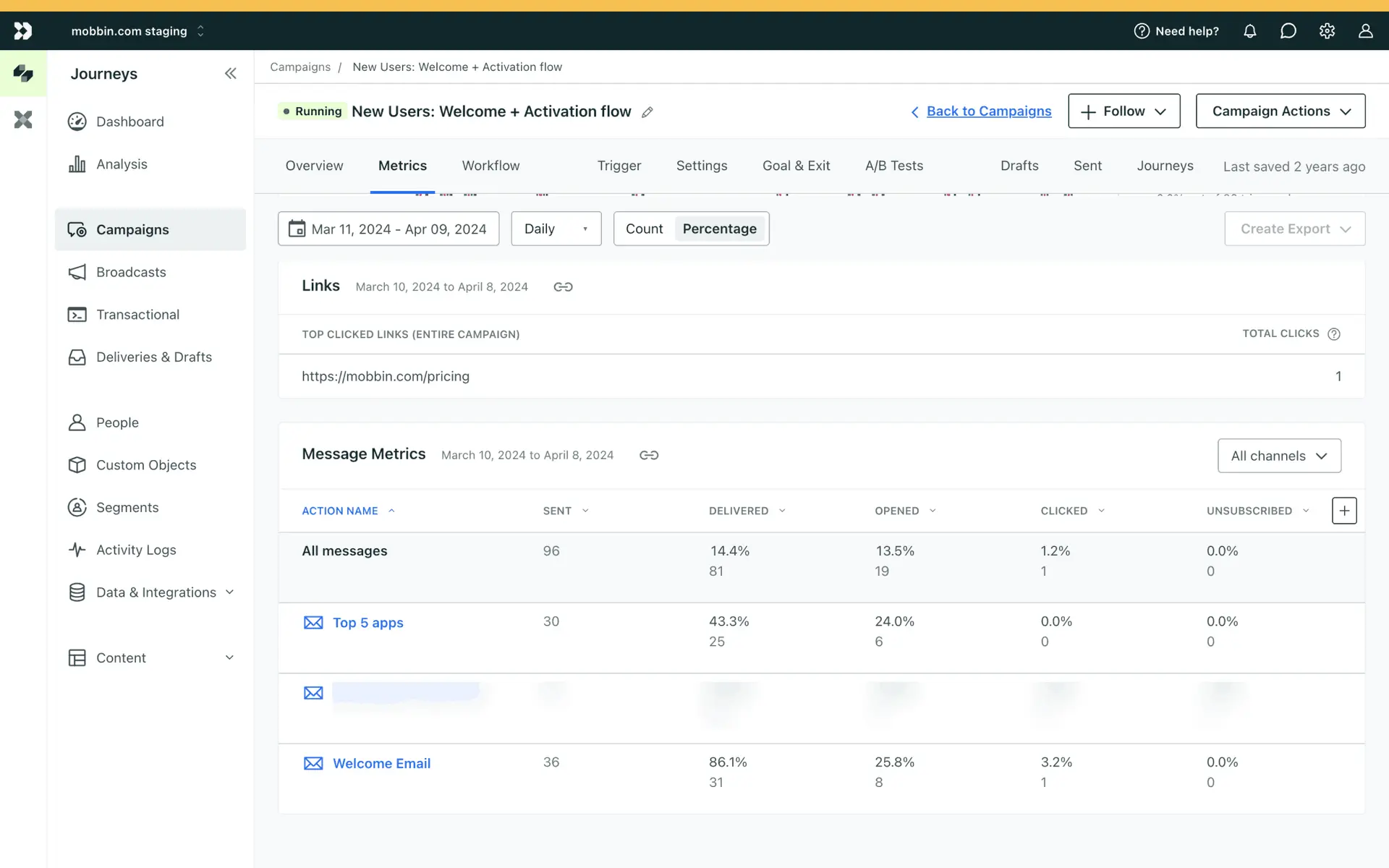Click the pencil icon to edit campaign name

click(647, 112)
